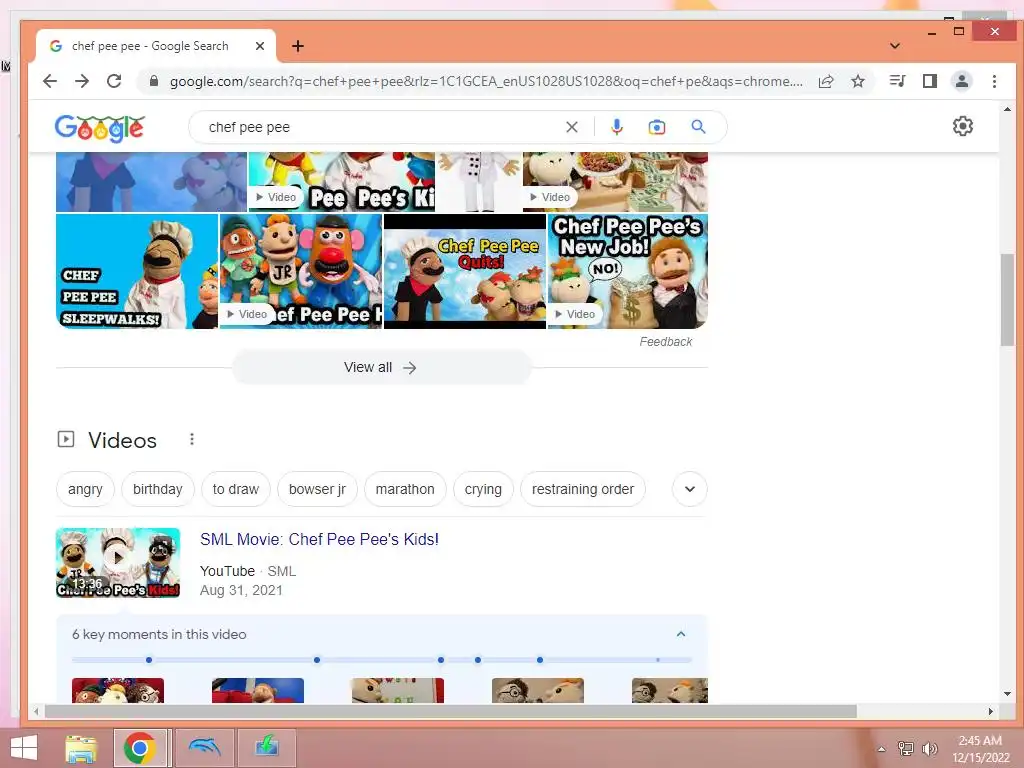Submit search with magnifier icon
The height and width of the screenshot is (768, 1024).
698,127
